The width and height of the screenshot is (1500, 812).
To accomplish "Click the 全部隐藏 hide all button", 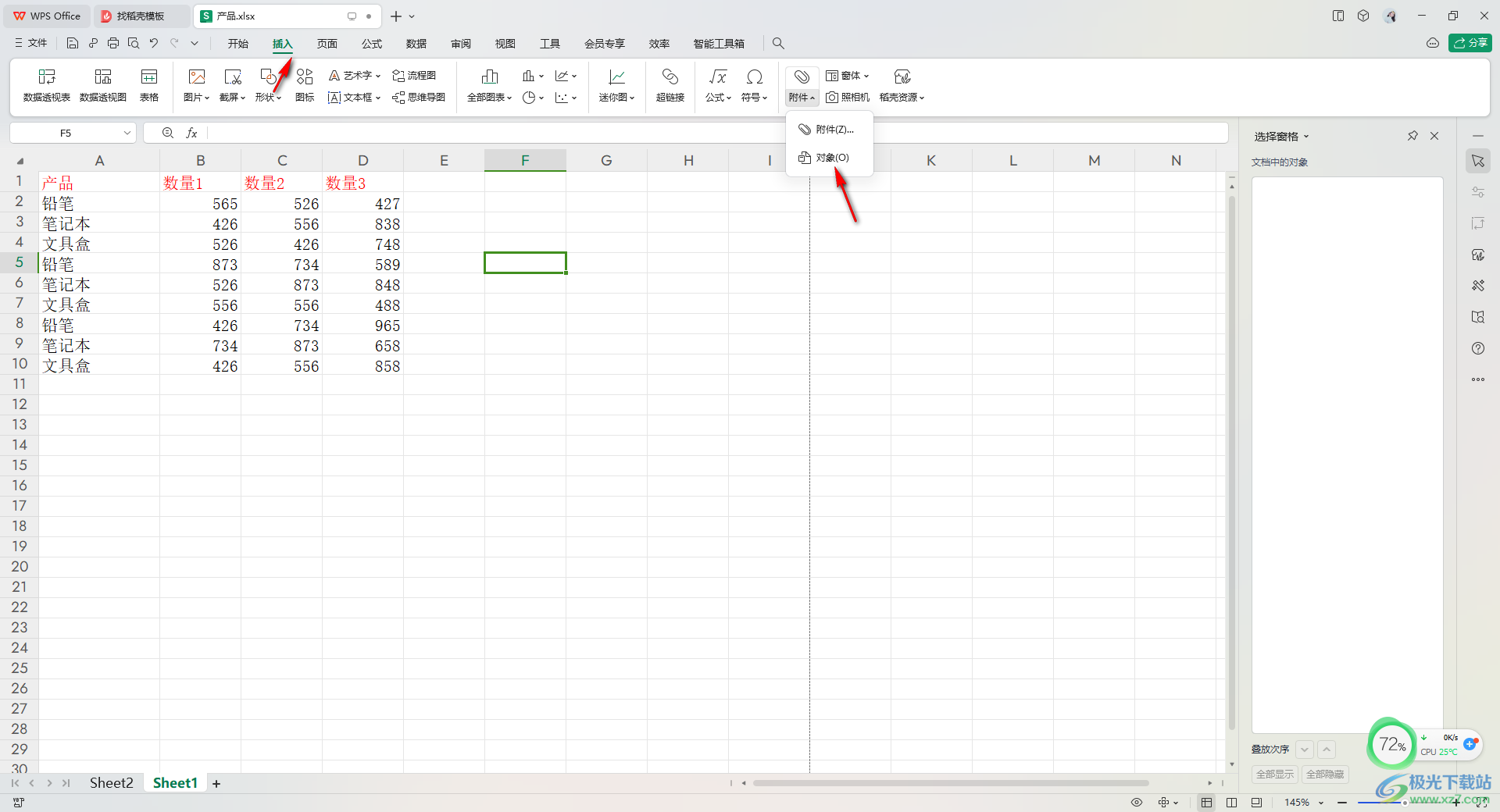I will pos(1325,775).
